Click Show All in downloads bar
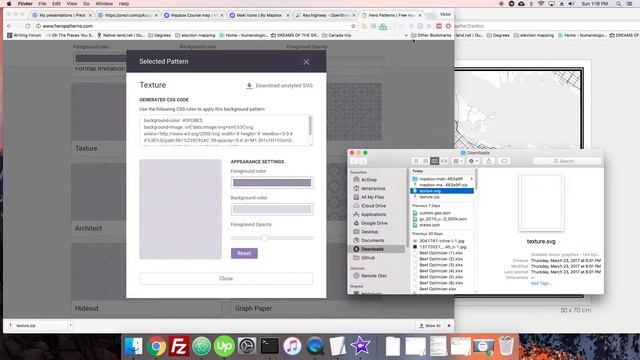The image size is (640, 360). [x=430, y=326]
